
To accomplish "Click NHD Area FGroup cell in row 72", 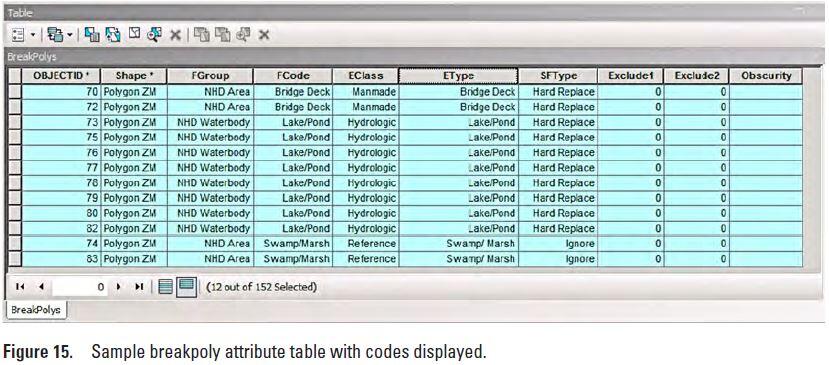I will click(210, 107).
